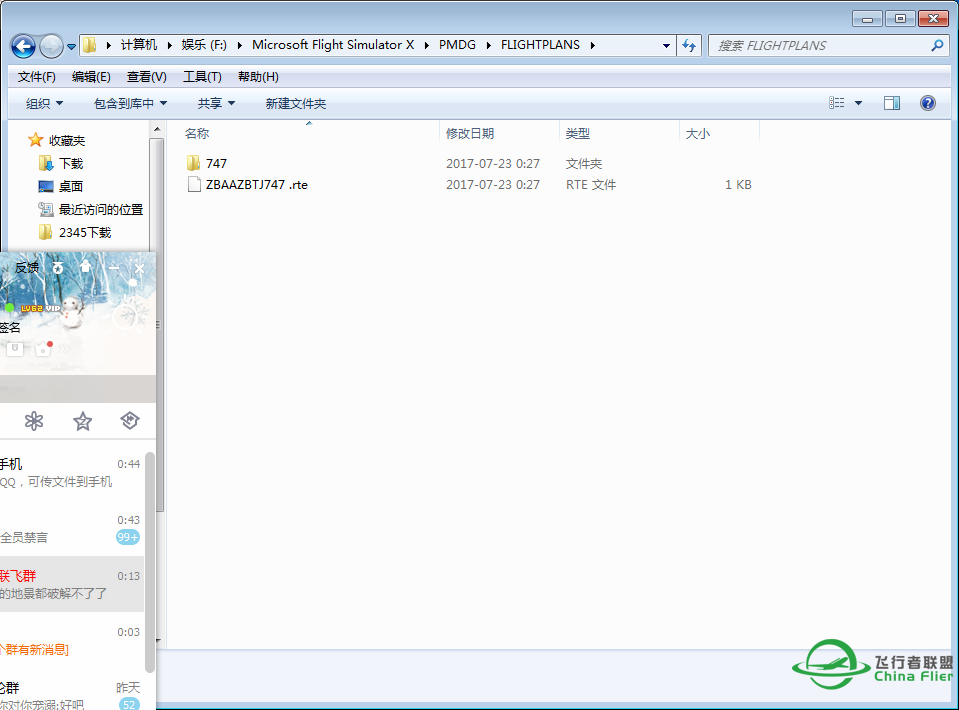Click the diamond badge icon in the QQ panel

click(x=129, y=421)
